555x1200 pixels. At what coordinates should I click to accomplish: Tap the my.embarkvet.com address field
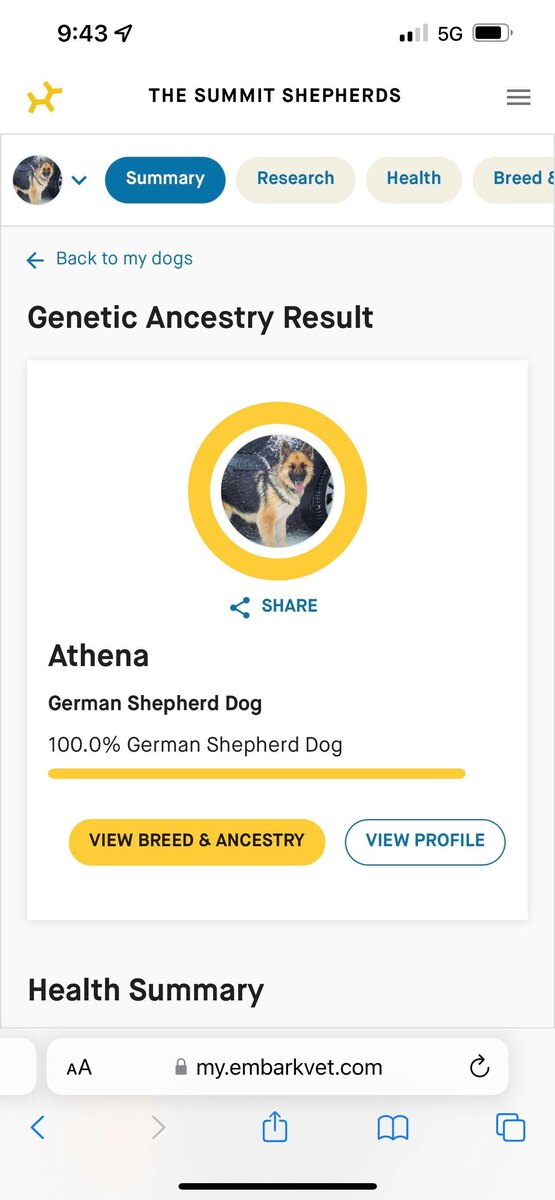coord(278,1067)
